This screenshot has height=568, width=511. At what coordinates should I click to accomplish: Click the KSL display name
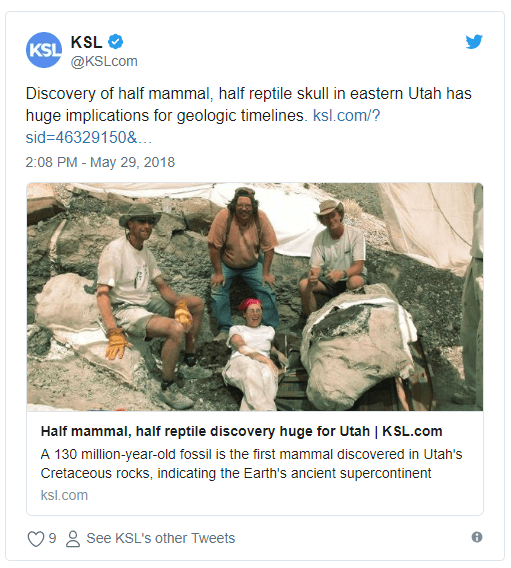(x=86, y=42)
